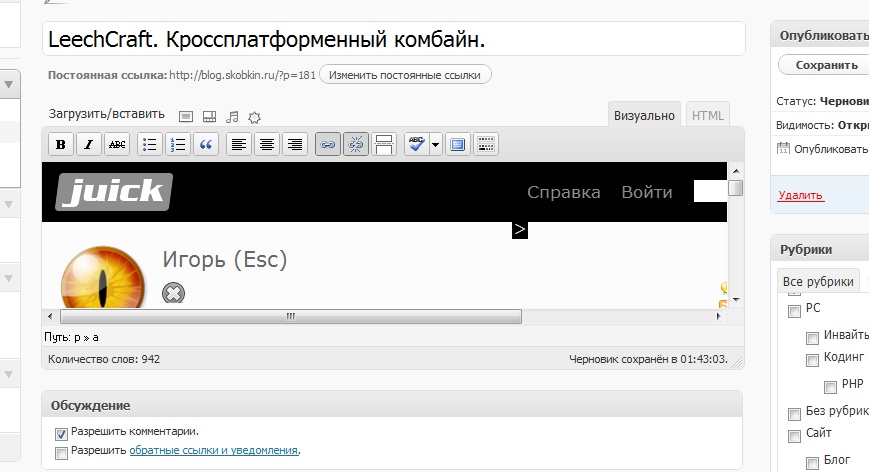Show the kitchen sink toolbar row
This screenshot has height=472, width=869.
click(x=486, y=145)
